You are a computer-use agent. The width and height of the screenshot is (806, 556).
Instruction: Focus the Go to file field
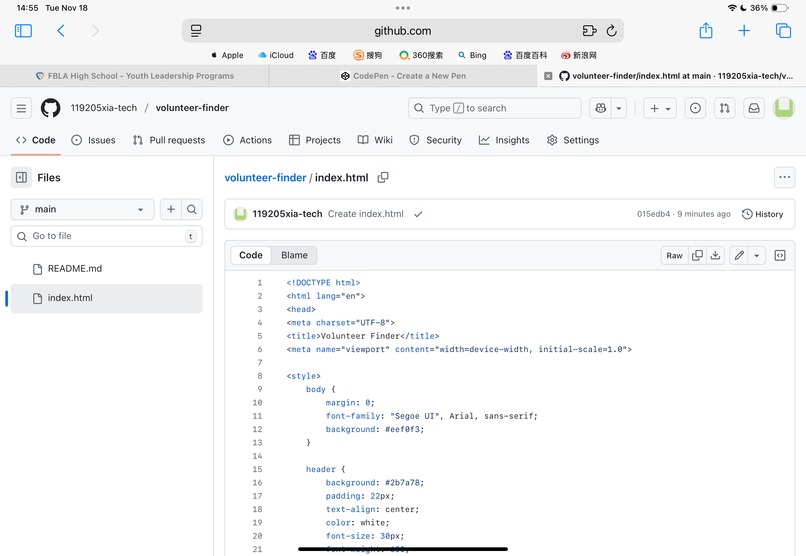[x=106, y=236]
